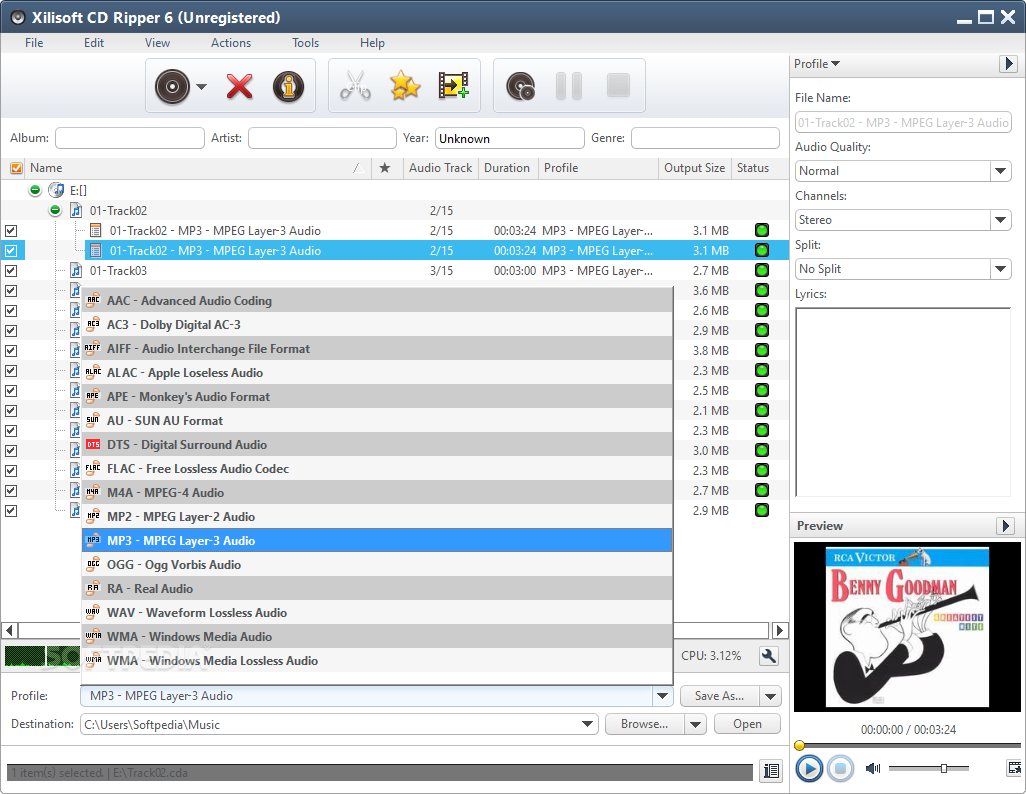Play the preview with the play button
Viewport: 1026px width, 794px height.
point(809,768)
